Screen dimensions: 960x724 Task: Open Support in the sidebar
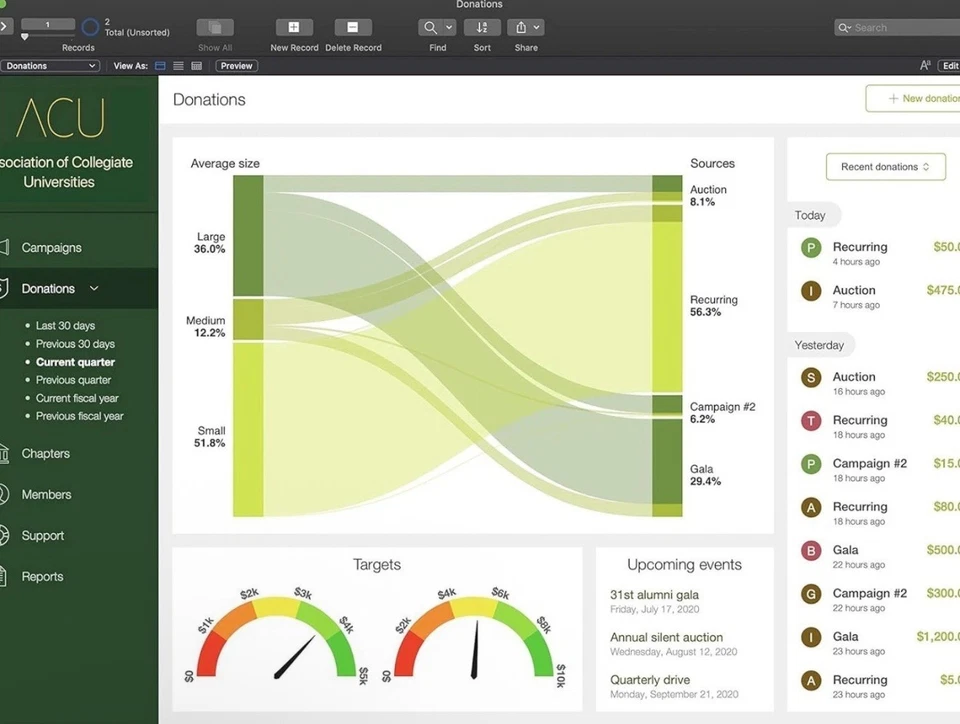(42, 536)
